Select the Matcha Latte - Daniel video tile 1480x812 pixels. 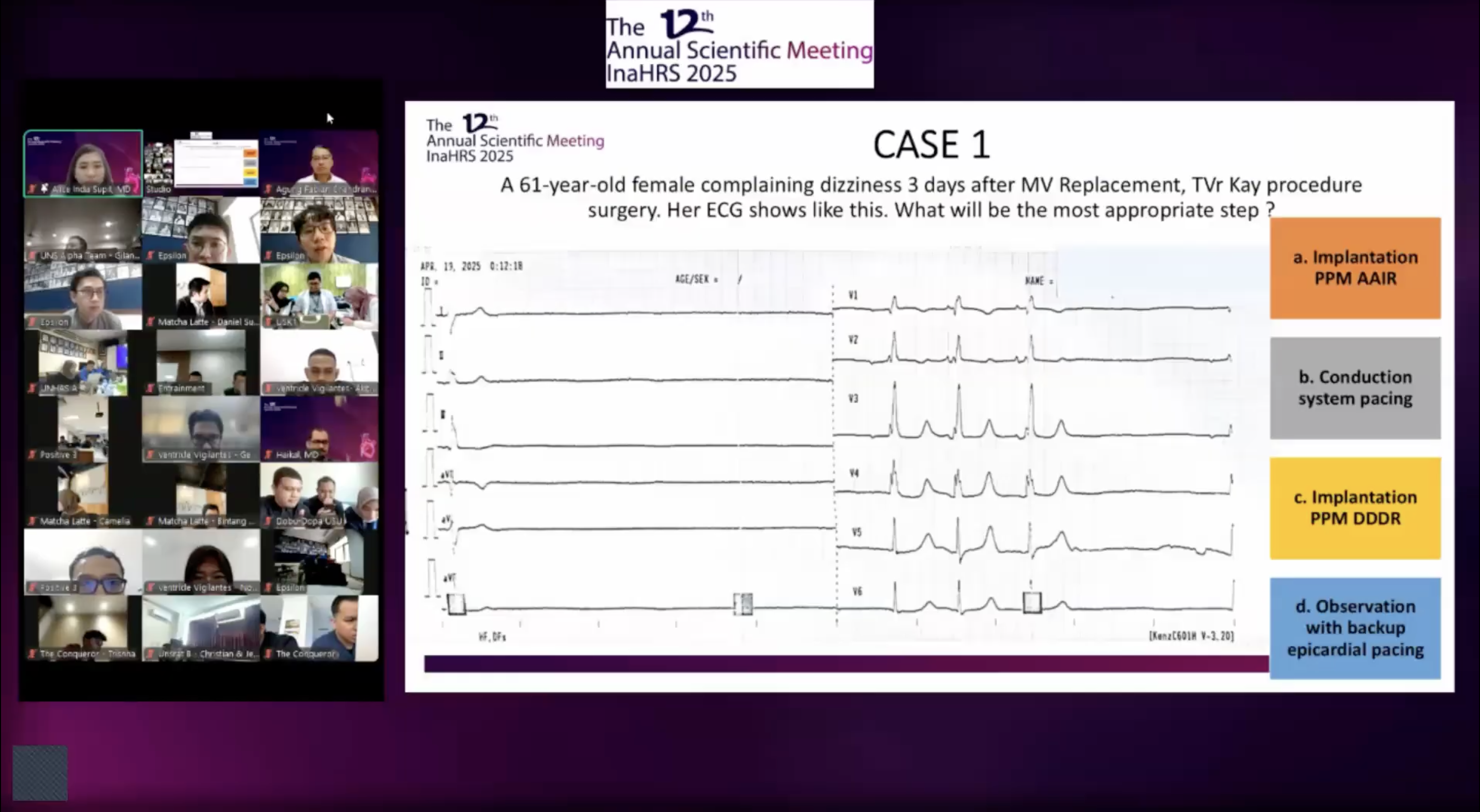(x=201, y=296)
